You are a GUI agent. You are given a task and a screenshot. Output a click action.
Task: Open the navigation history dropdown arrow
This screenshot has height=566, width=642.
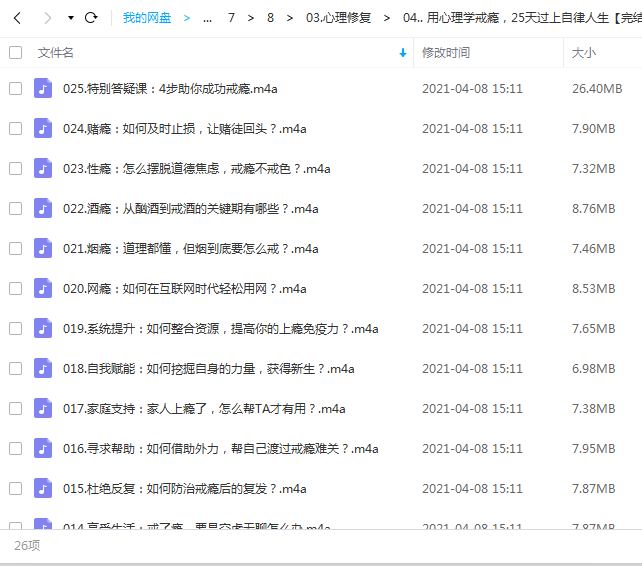70,18
